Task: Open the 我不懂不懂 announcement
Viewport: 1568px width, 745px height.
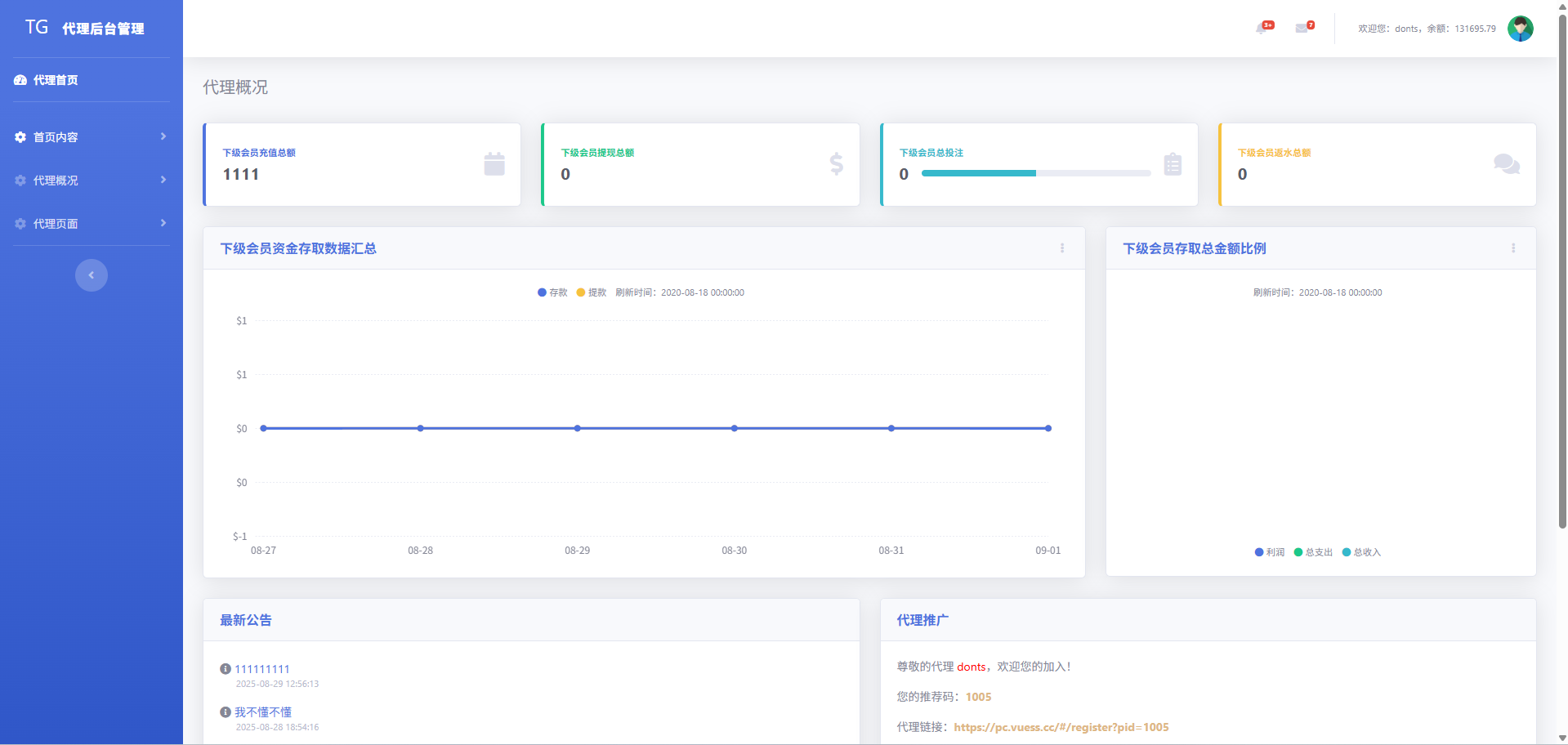Action: pos(263,712)
